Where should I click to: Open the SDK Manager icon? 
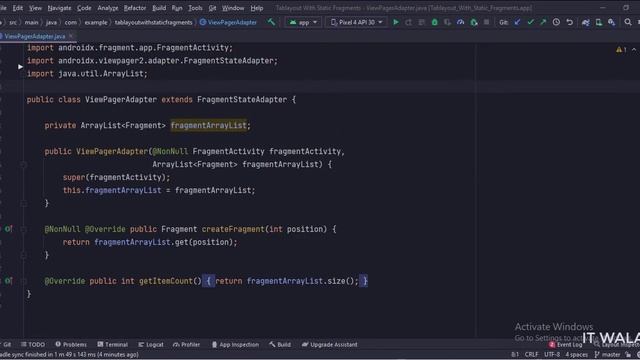(611, 22)
